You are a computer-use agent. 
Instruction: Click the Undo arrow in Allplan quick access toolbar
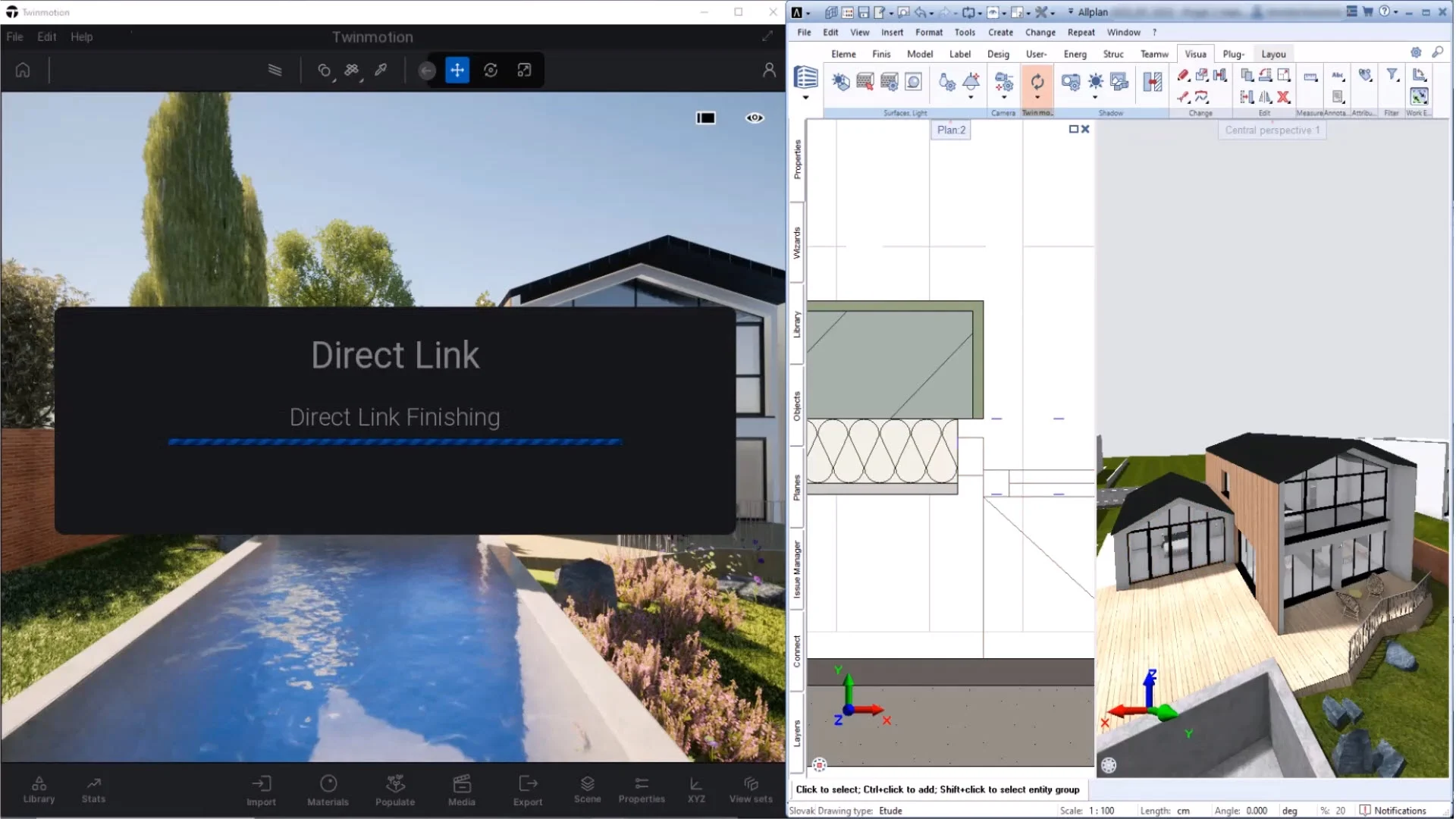[921, 12]
